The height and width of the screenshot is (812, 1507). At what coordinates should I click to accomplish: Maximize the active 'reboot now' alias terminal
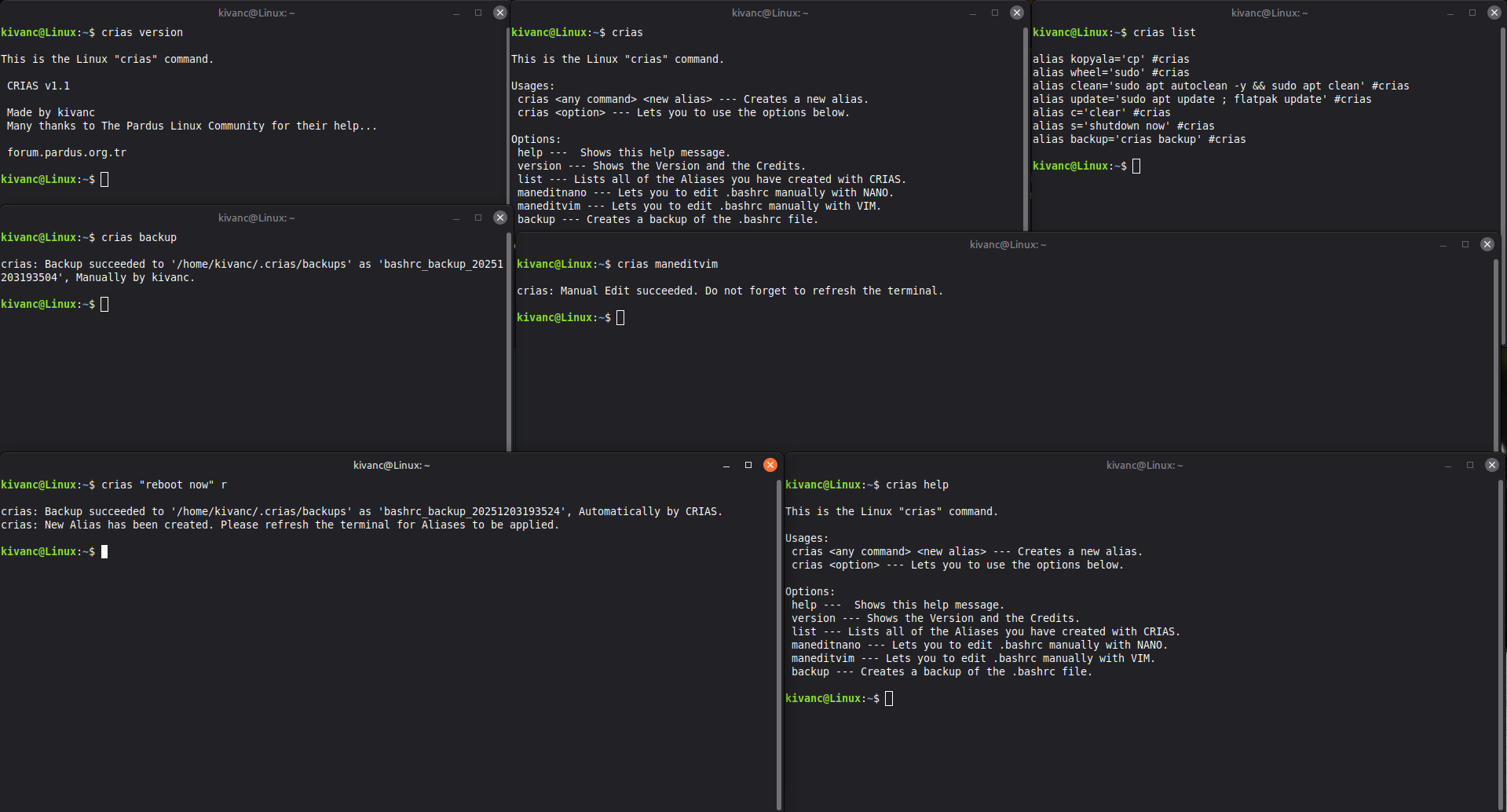pos(748,465)
